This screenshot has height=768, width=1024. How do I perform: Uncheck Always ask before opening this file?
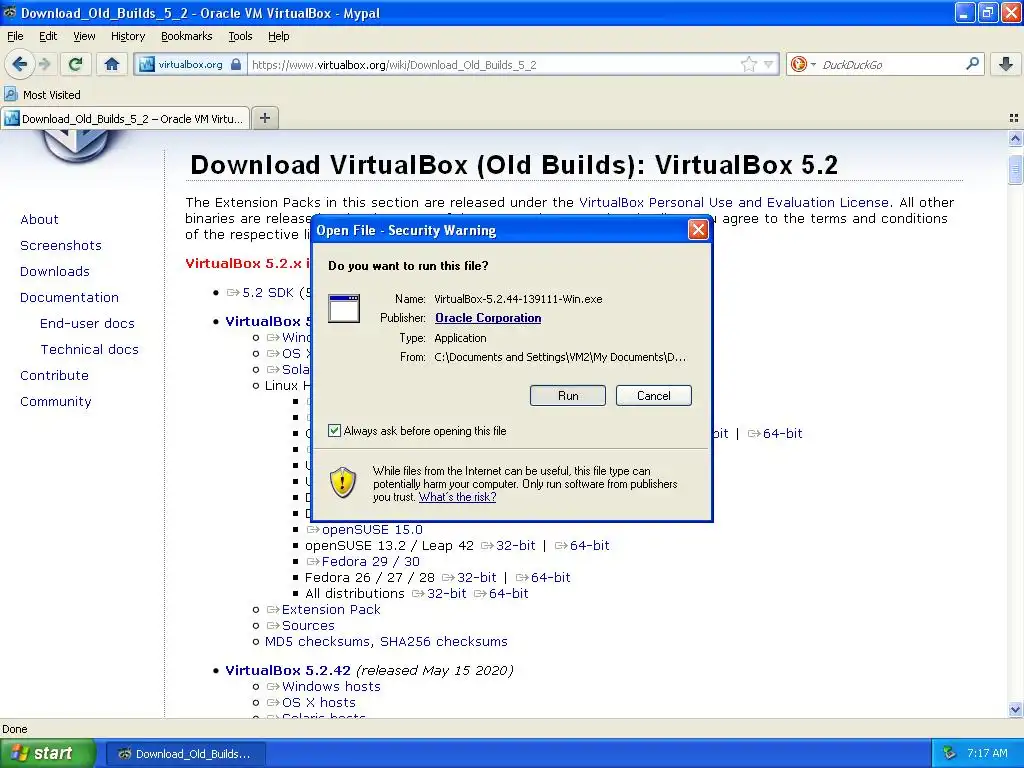[x=334, y=430]
